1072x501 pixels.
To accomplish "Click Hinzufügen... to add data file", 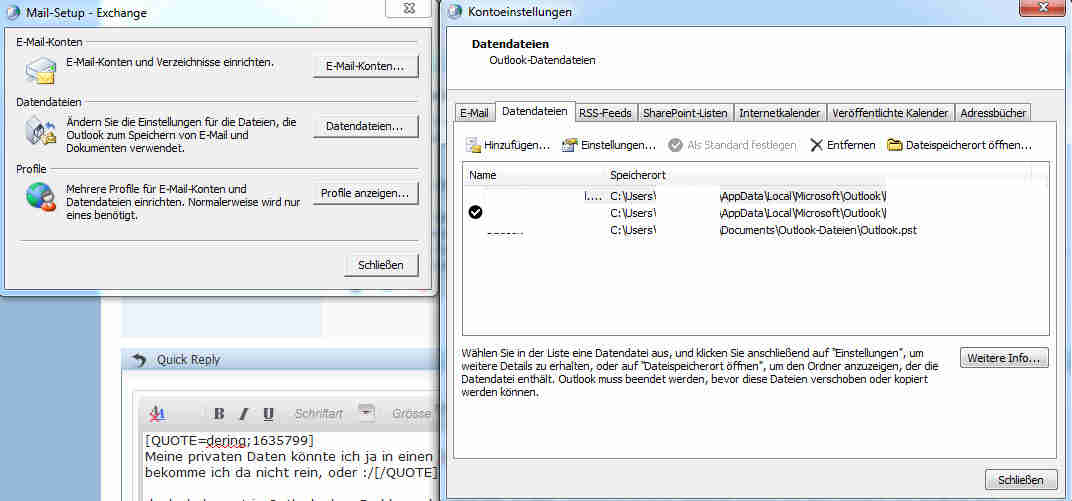I will click(x=508, y=145).
